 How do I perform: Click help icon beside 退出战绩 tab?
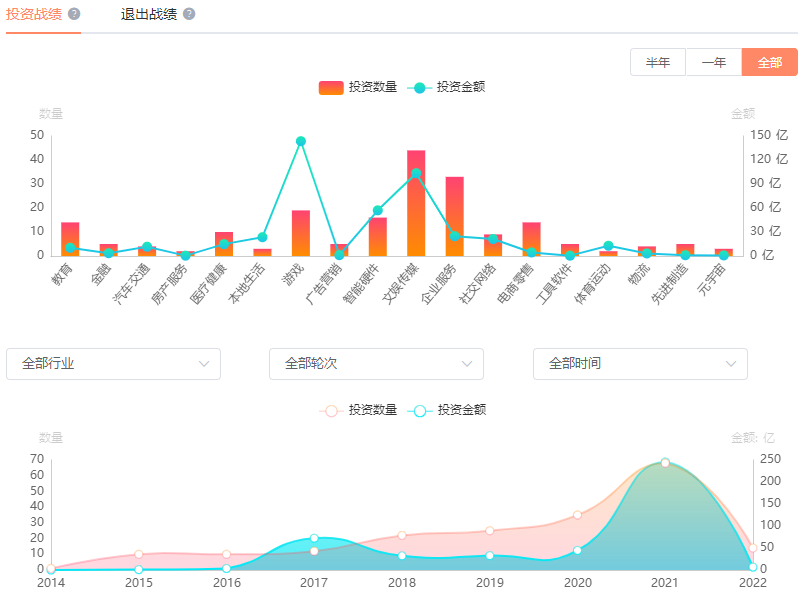click(189, 15)
